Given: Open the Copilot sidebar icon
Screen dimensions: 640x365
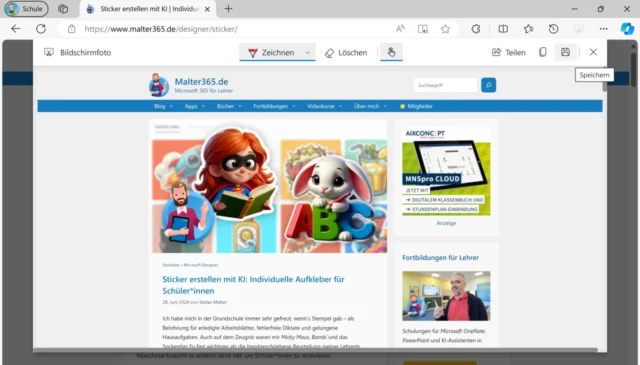Looking at the screenshot, I should click(x=627, y=29).
